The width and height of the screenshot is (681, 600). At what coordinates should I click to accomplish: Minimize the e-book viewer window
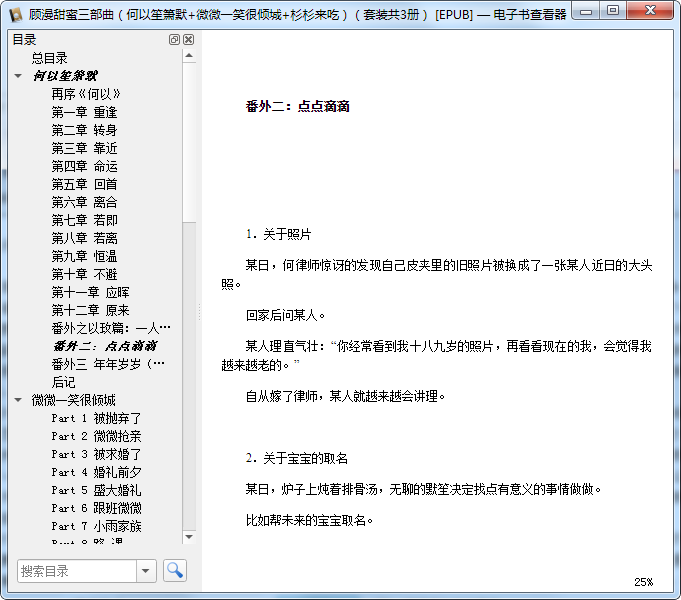[586, 11]
